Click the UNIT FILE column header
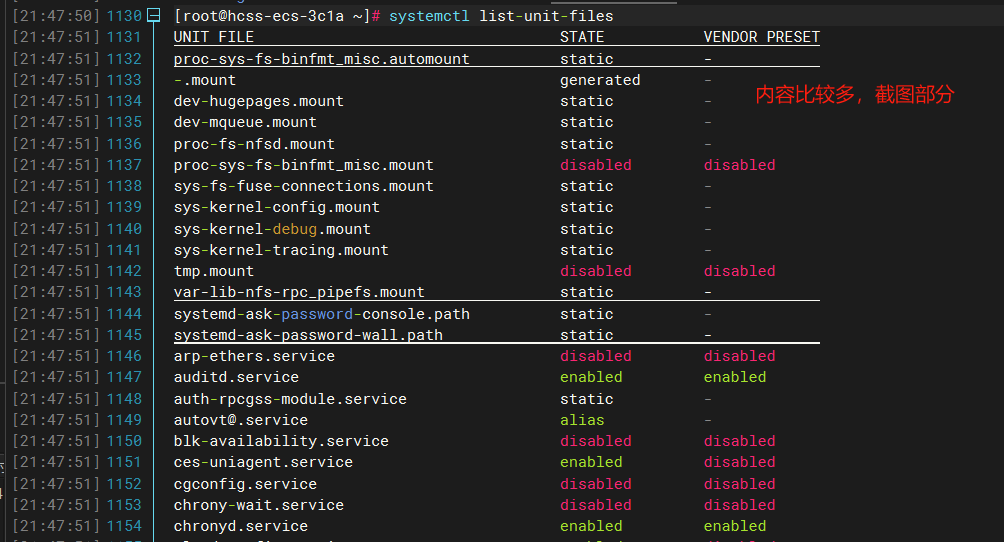This screenshot has width=1004, height=542. (x=214, y=37)
